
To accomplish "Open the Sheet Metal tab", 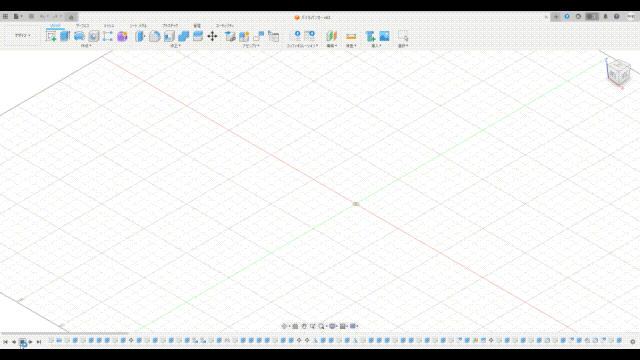I will point(138,26).
